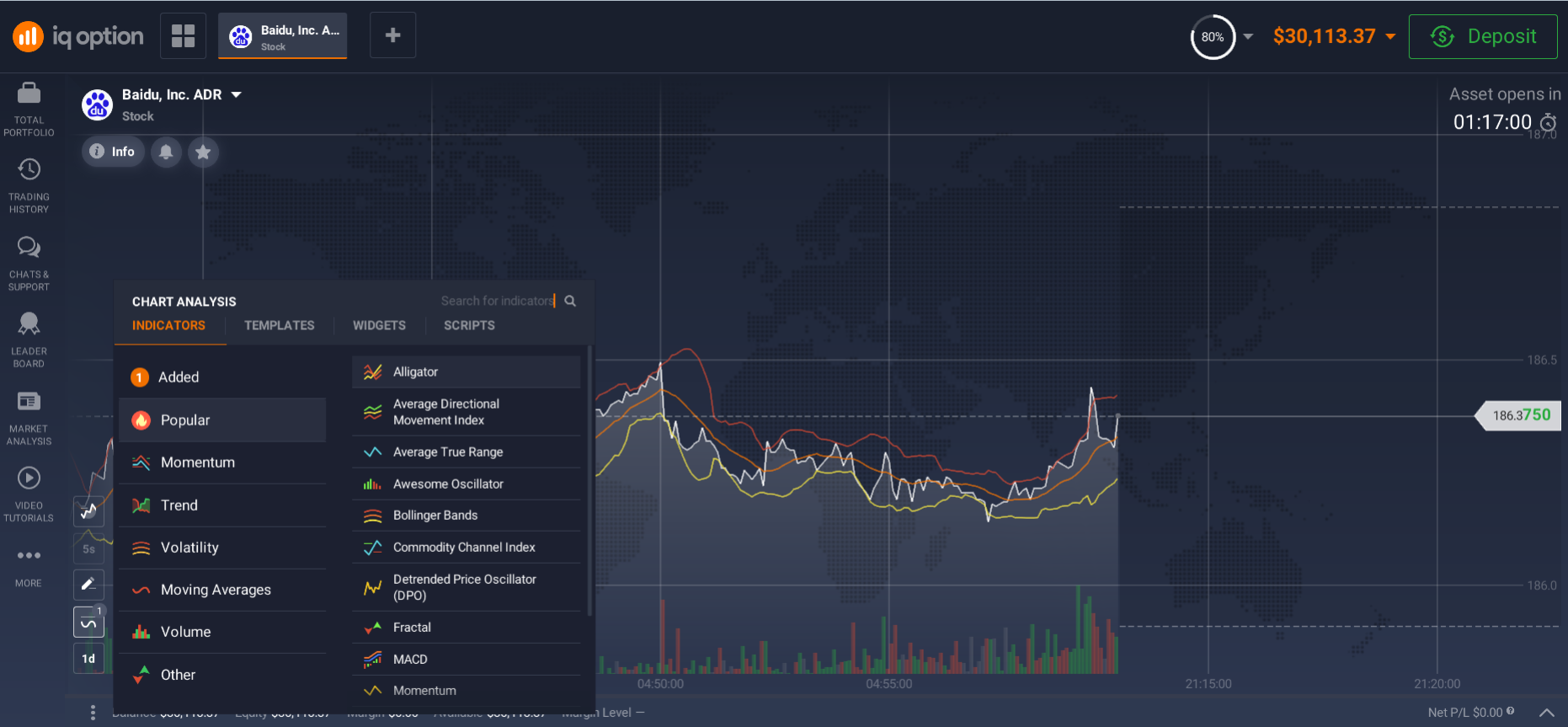This screenshot has height=727, width=1568.
Task: Open Leader Board sidebar icon
Action: pos(29,340)
